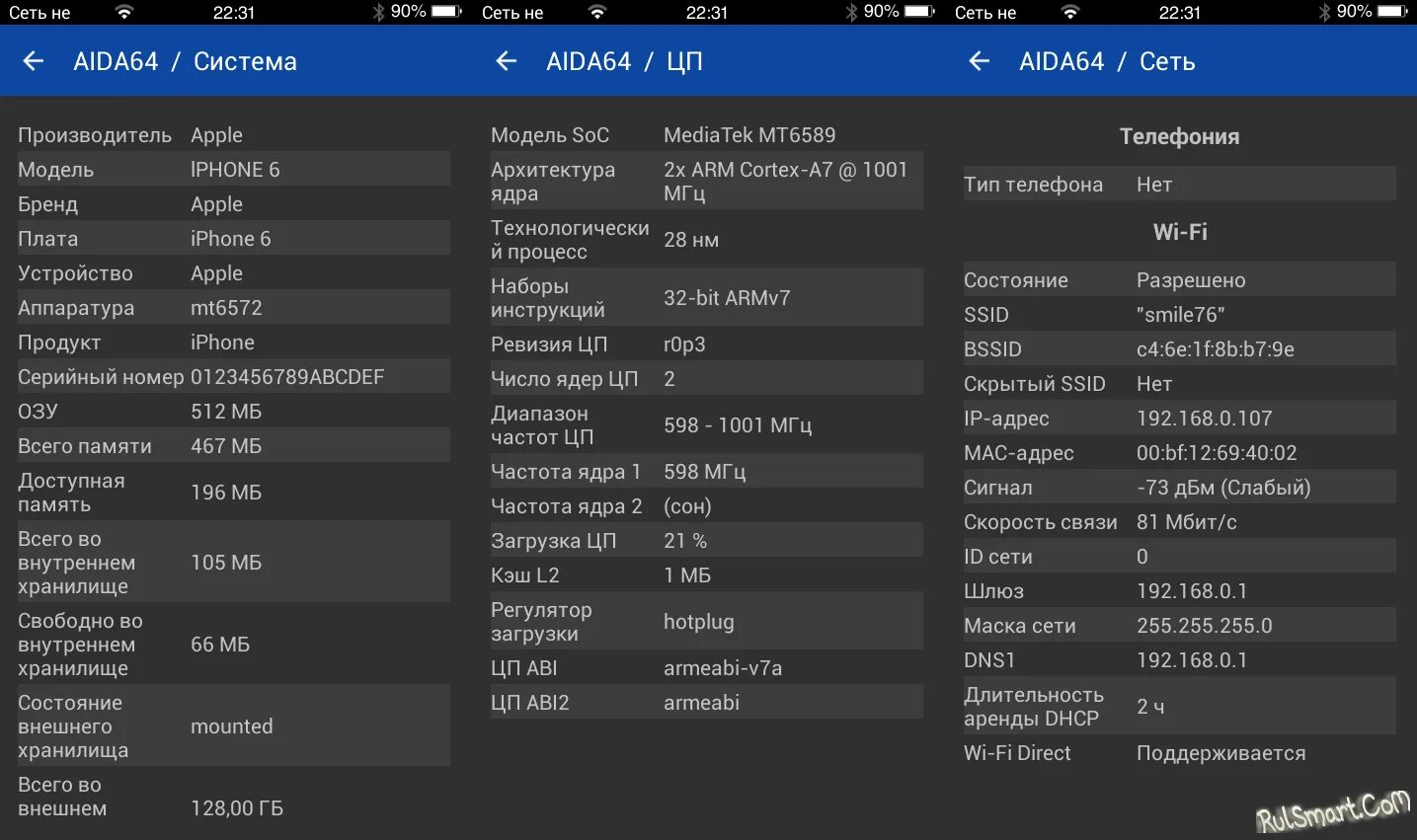This screenshot has height=840, width=1417.
Task: Select the Диапазон частот ЦП row
Action: point(707,424)
